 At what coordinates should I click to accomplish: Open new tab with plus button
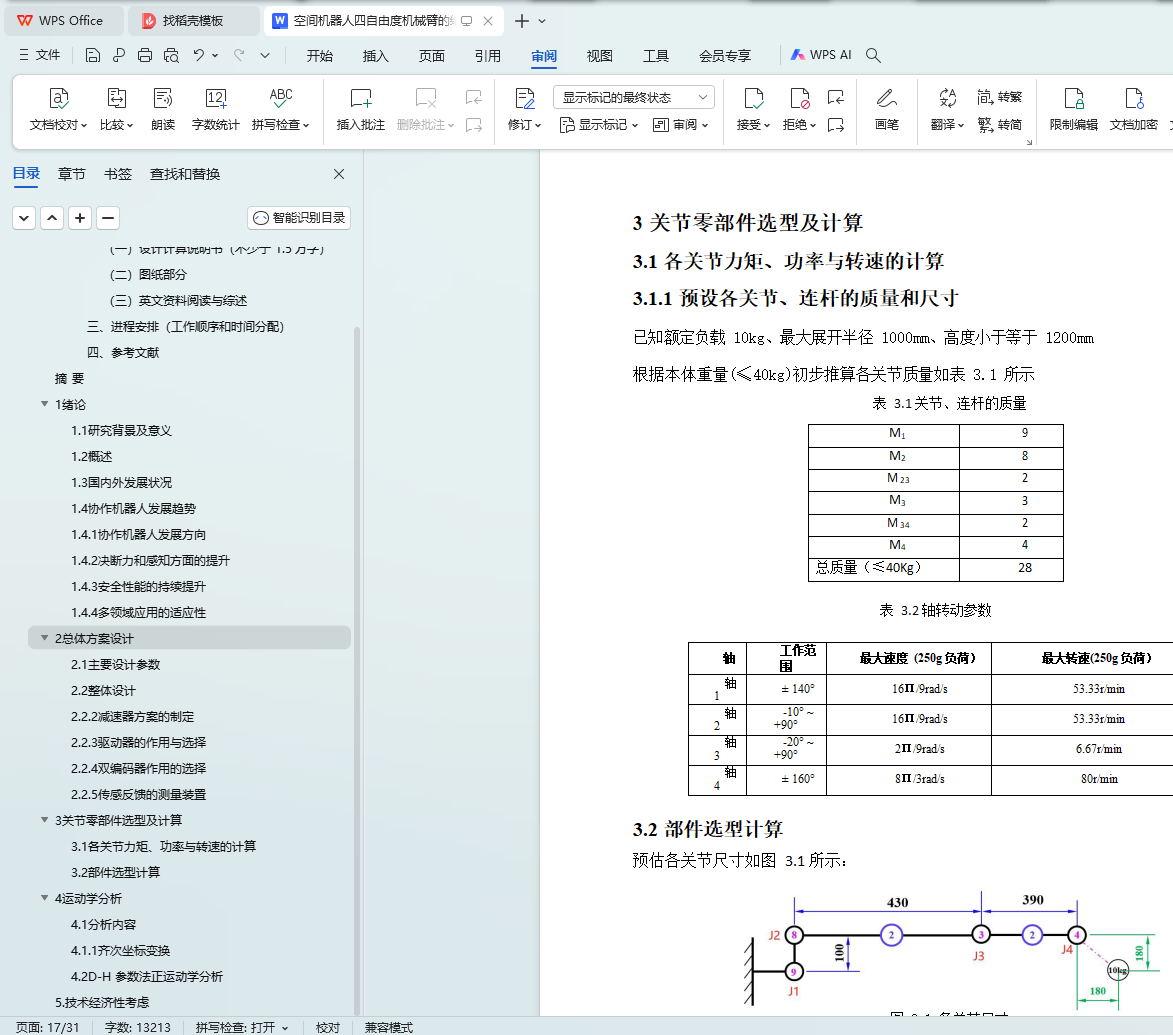tap(522, 21)
